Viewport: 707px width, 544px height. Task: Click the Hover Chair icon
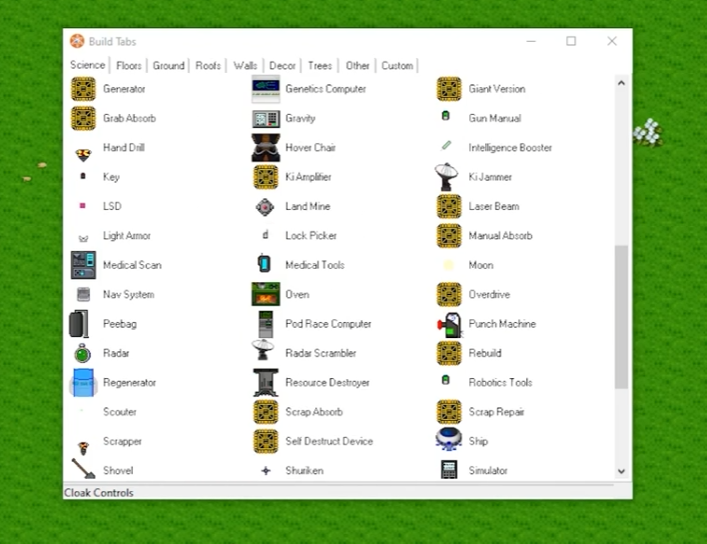[x=266, y=148]
